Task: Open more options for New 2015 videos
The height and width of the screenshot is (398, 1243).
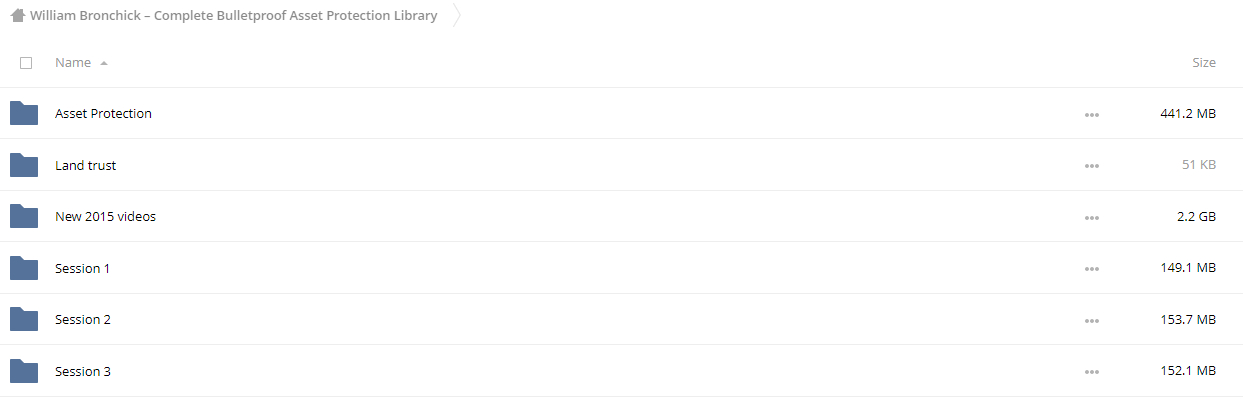Action: point(1092,217)
